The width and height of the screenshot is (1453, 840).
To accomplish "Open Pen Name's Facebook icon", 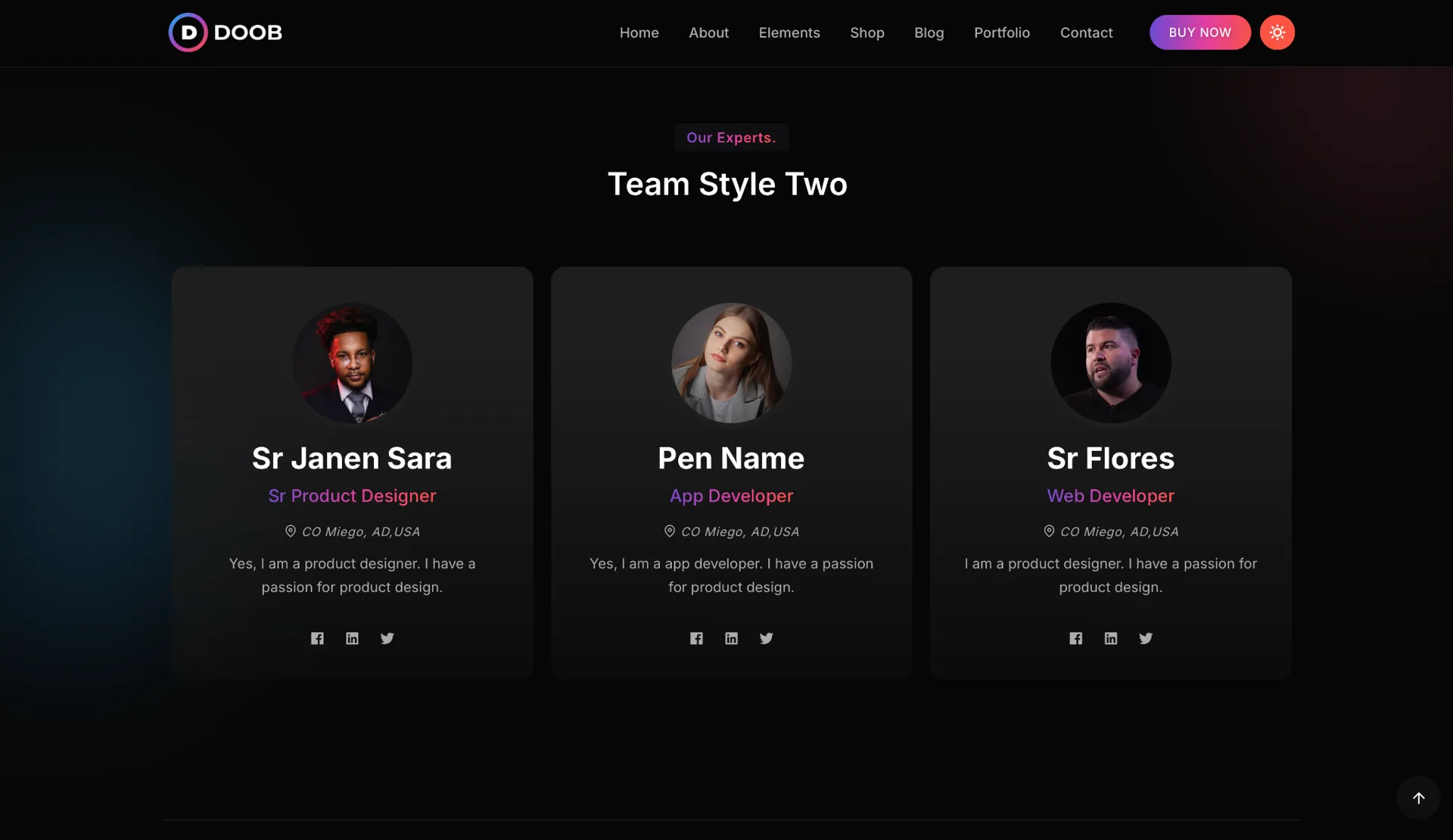I will click(x=696, y=639).
